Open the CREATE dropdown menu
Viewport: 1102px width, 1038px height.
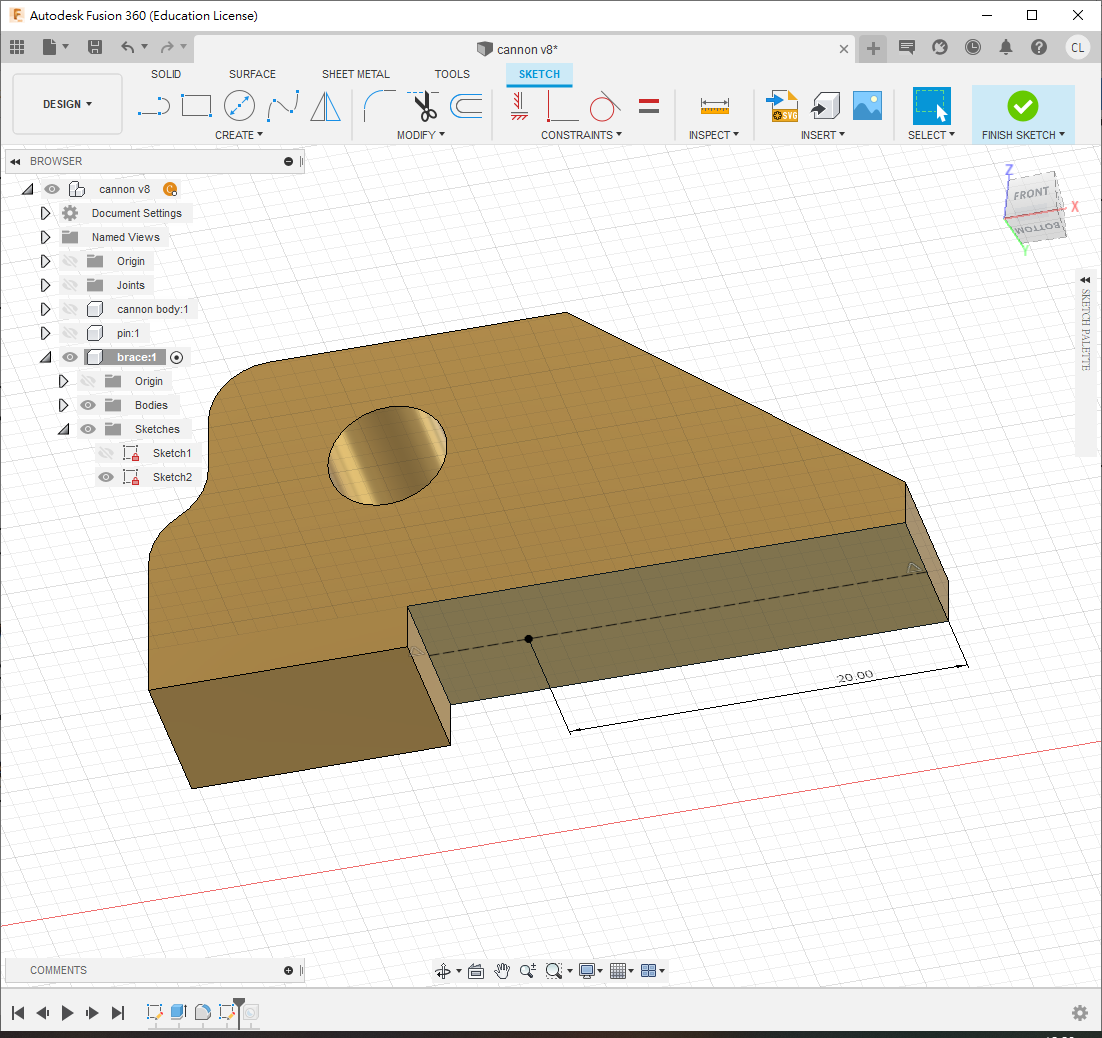(x=239, y=135)
